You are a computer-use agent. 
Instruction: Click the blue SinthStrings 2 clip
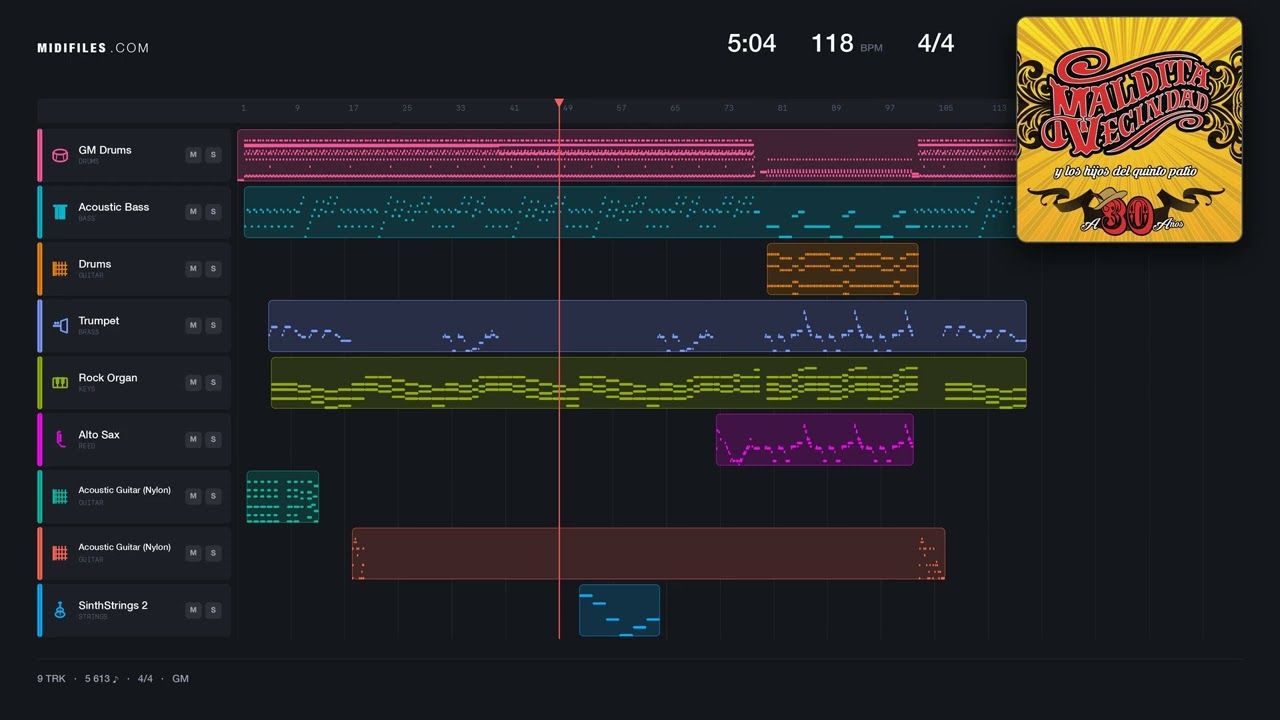(619, 611)
